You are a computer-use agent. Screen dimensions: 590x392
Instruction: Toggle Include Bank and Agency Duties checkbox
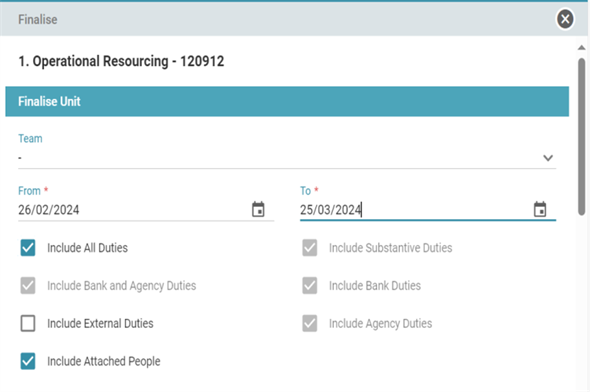(28, 286)
